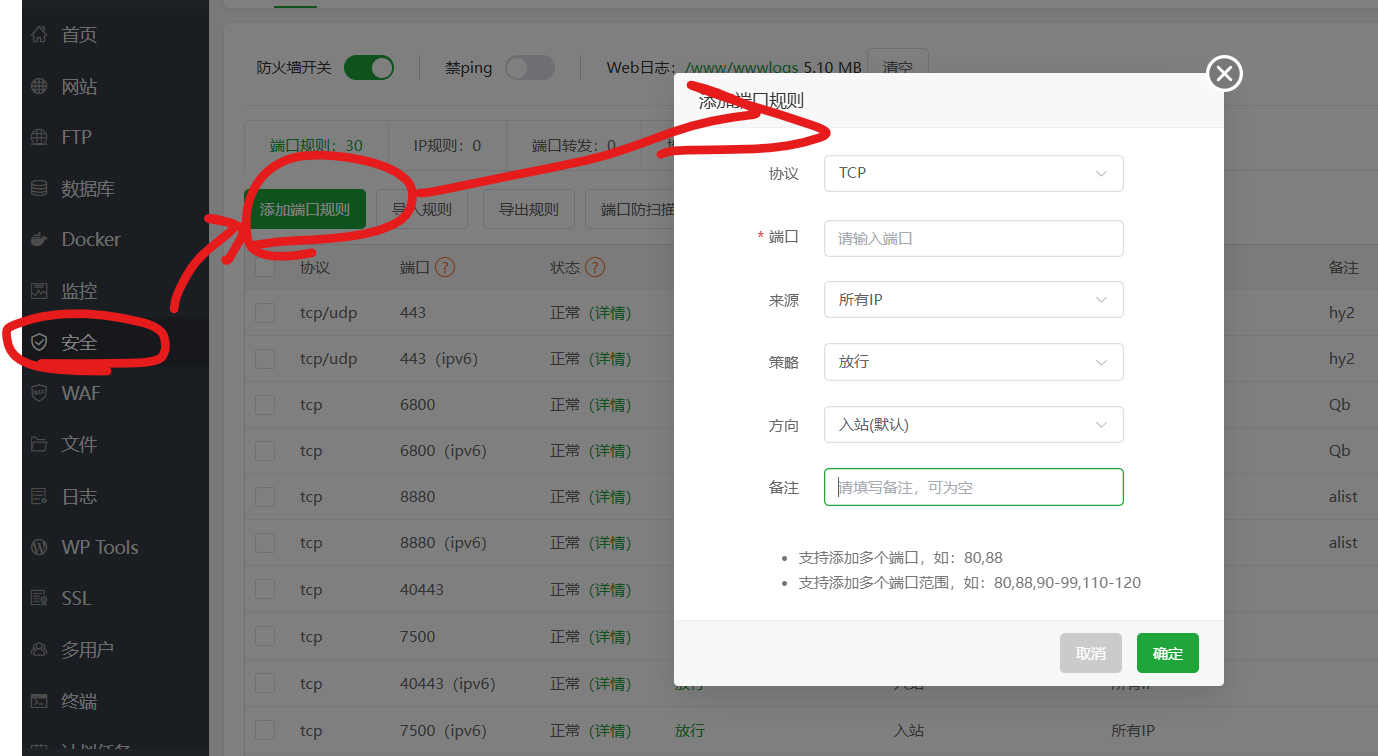Click the question mark icon beside 端口 header
This screenshot has width=1378, height=756.
coord(445,268)
